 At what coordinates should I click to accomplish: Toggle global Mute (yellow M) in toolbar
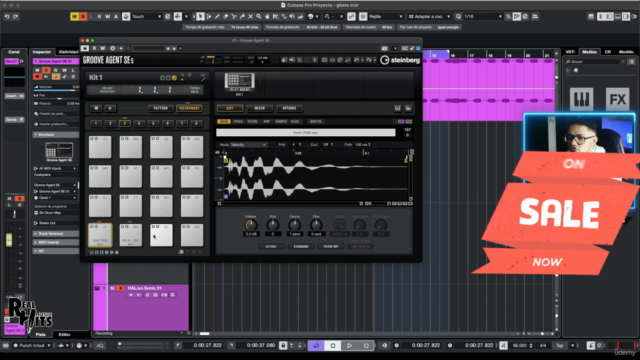tap(74, 17)
